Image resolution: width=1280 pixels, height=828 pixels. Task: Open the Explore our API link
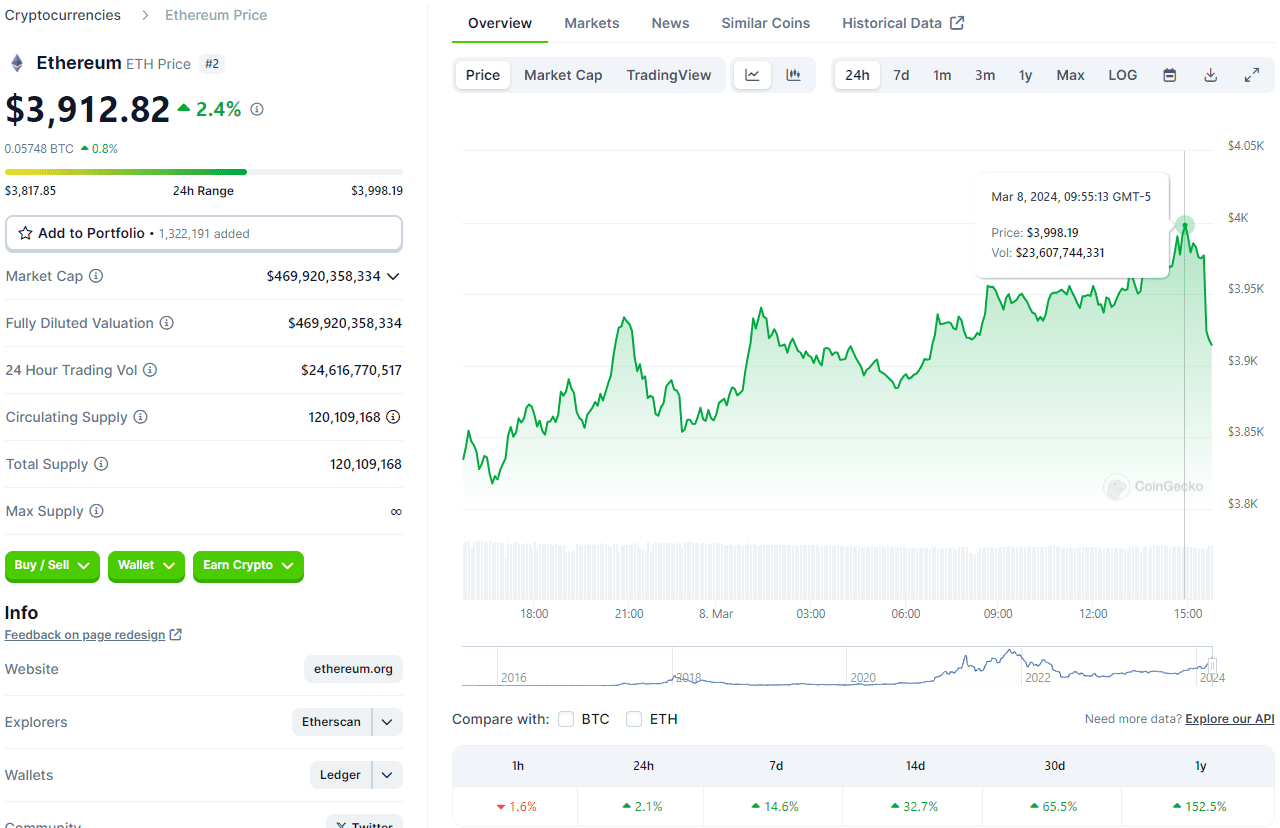click(1230, 719)
